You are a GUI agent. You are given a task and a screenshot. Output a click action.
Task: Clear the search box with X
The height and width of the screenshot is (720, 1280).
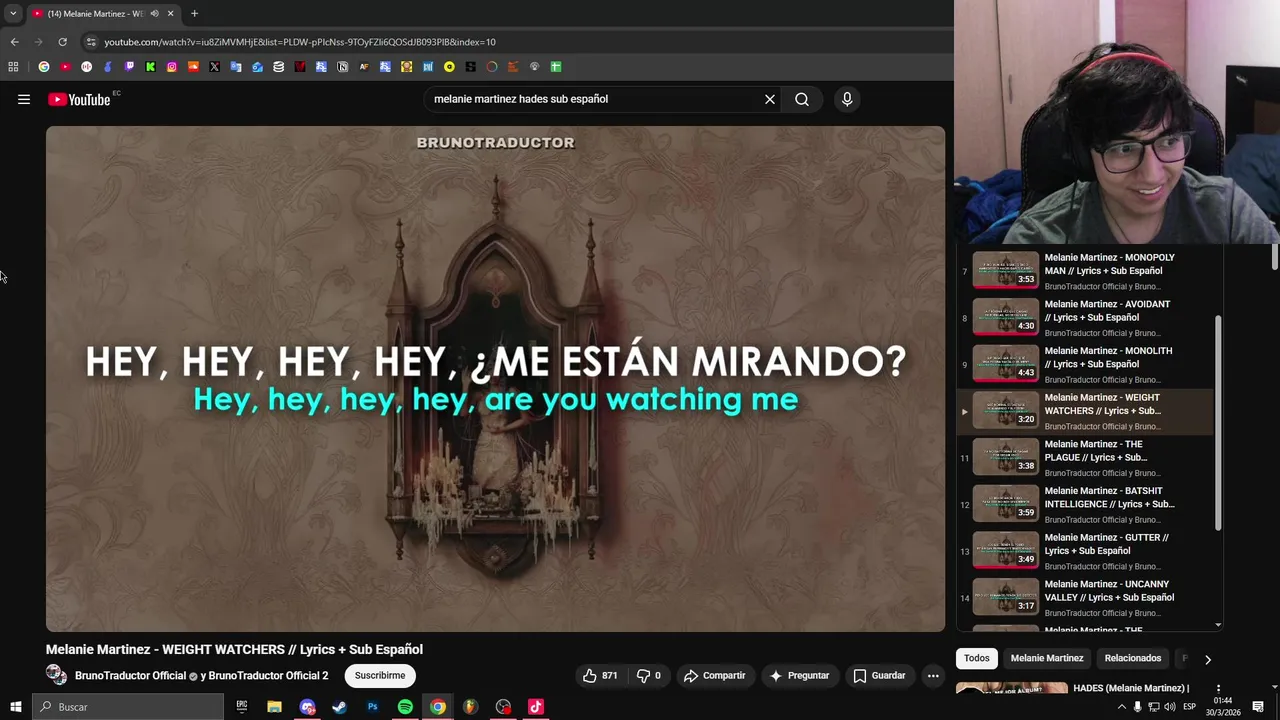(x=770, y=99)
